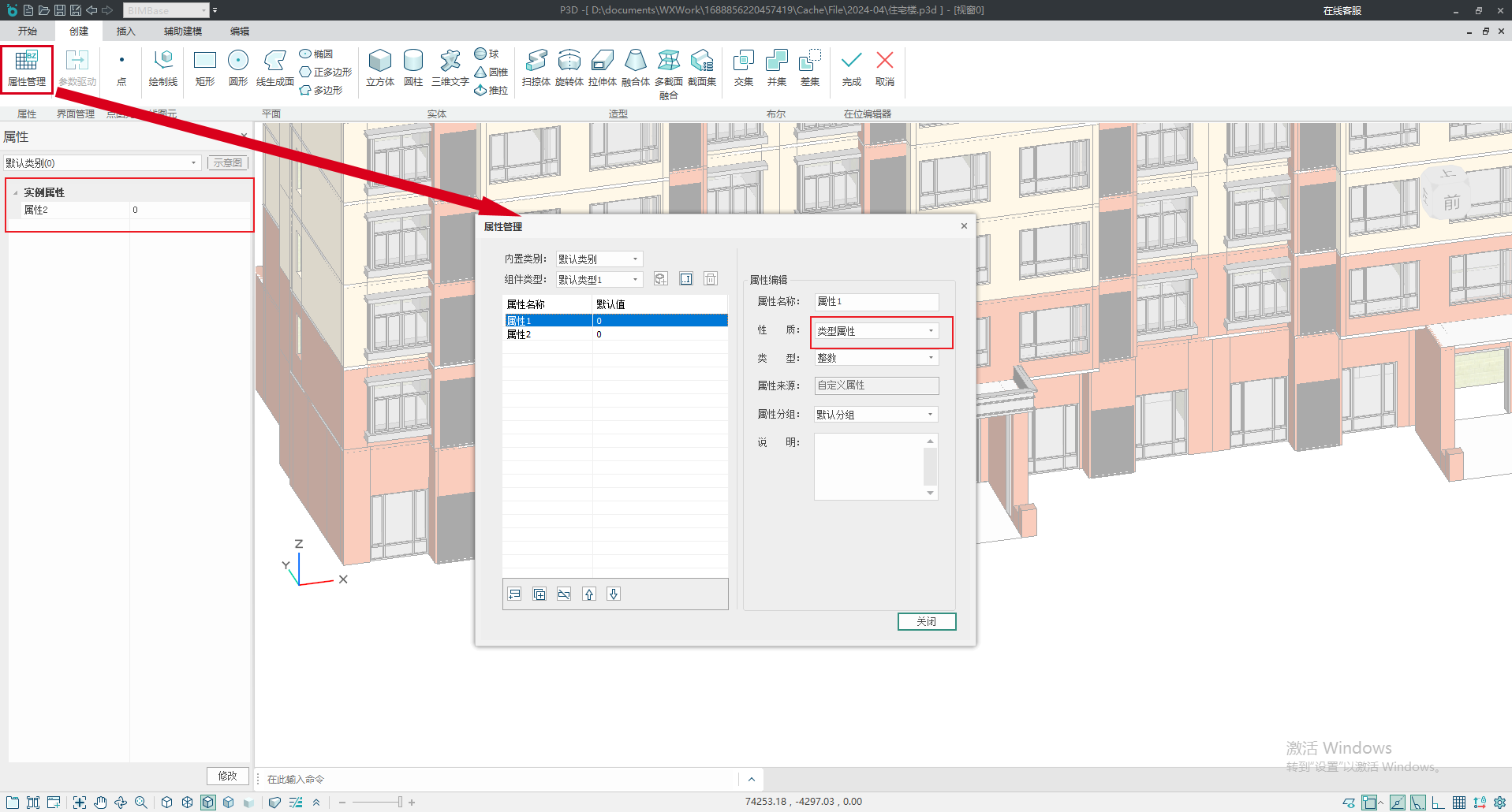
Task: Click the rename component type icon
Action: point(686,279)
